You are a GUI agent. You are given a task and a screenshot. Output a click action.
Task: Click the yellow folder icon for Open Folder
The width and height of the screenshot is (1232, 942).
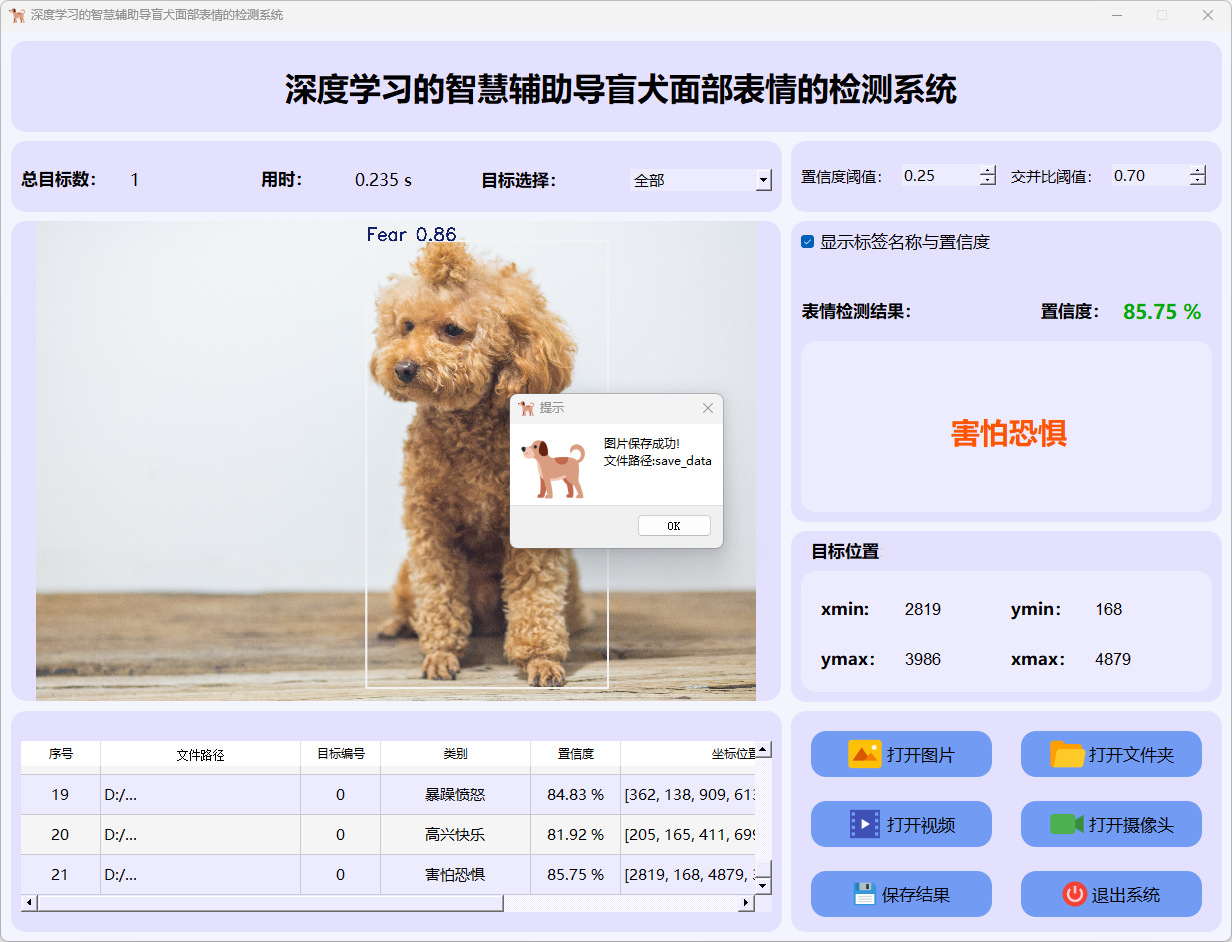click(1067, 754)
